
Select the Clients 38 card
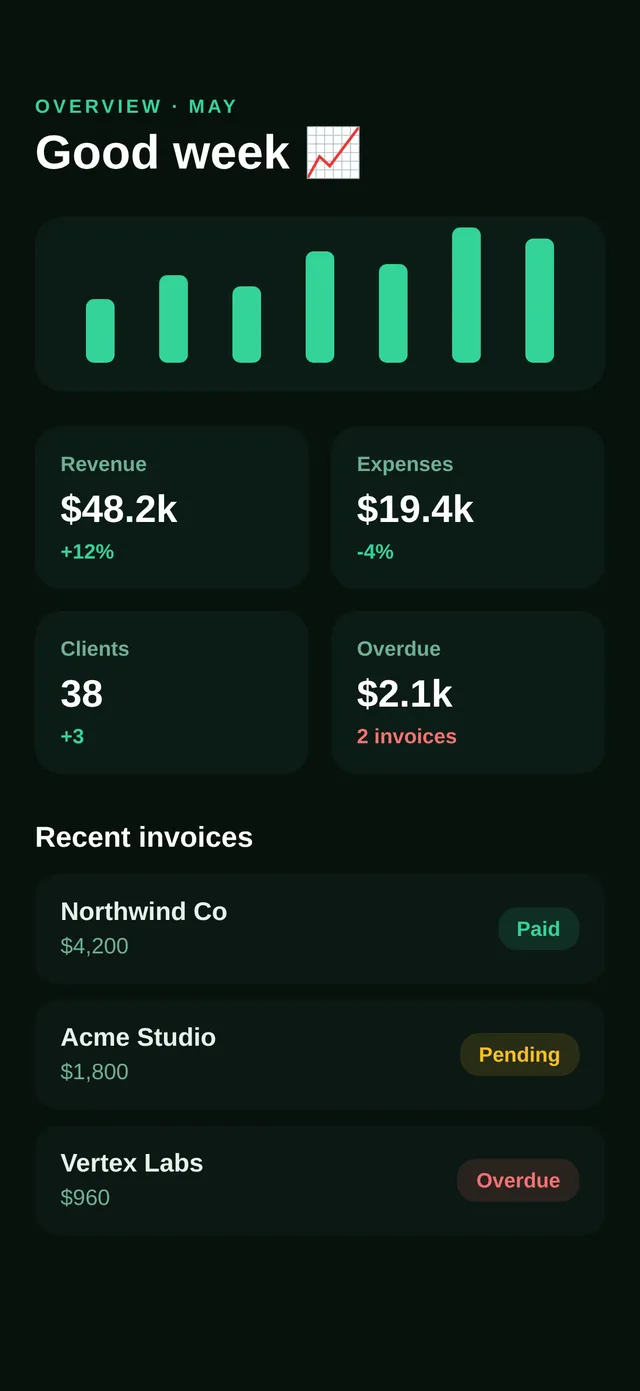[x=172, y=693]
